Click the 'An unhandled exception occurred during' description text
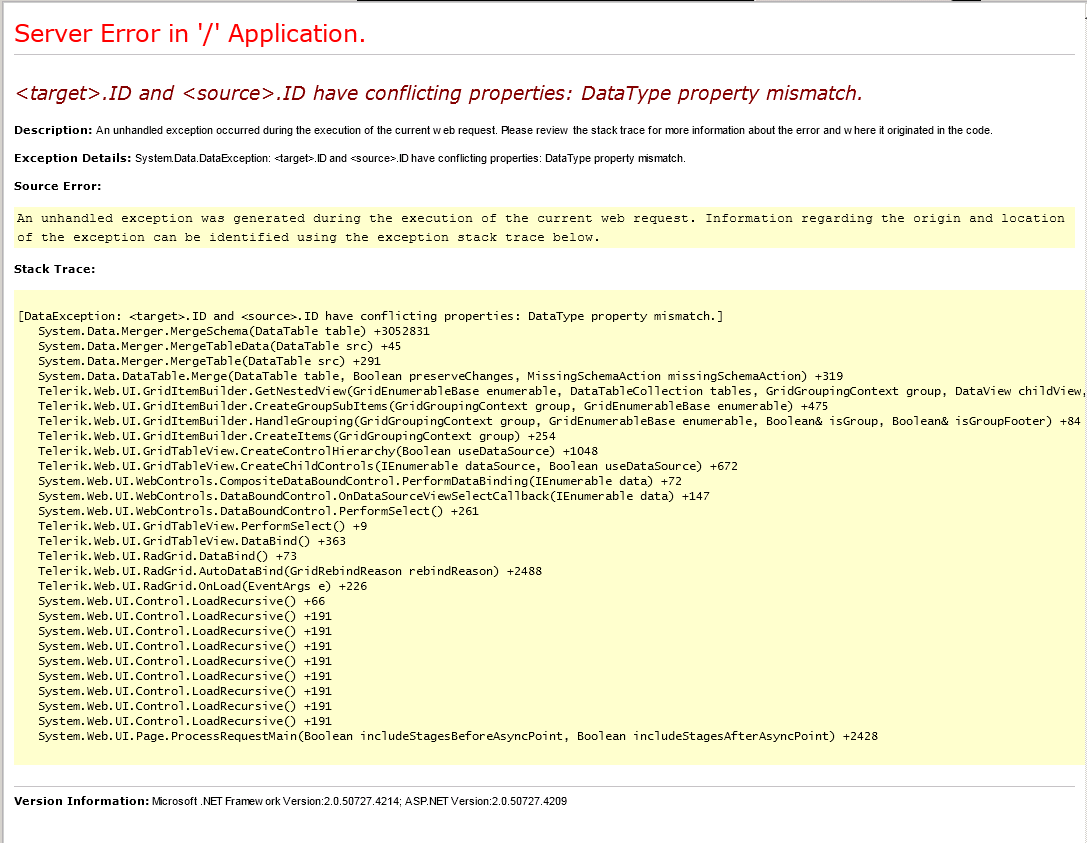This screenshot has width=1087, height=843. point(544,130)
